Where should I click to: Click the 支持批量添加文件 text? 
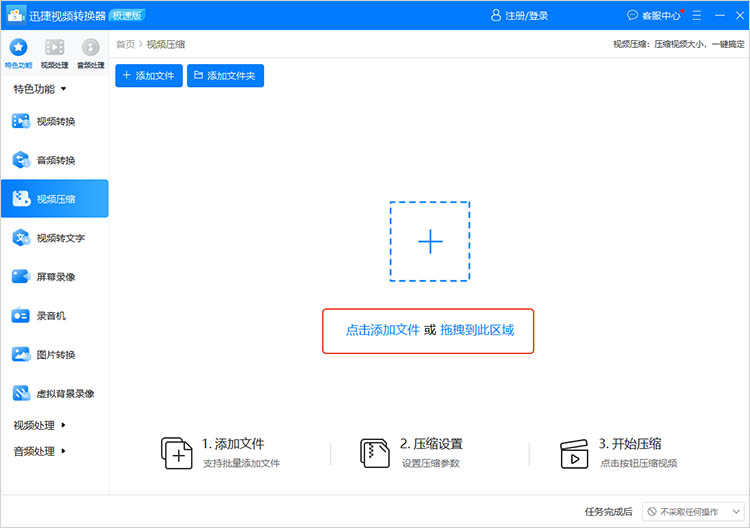pyautogui.click(x=242, y=463)
